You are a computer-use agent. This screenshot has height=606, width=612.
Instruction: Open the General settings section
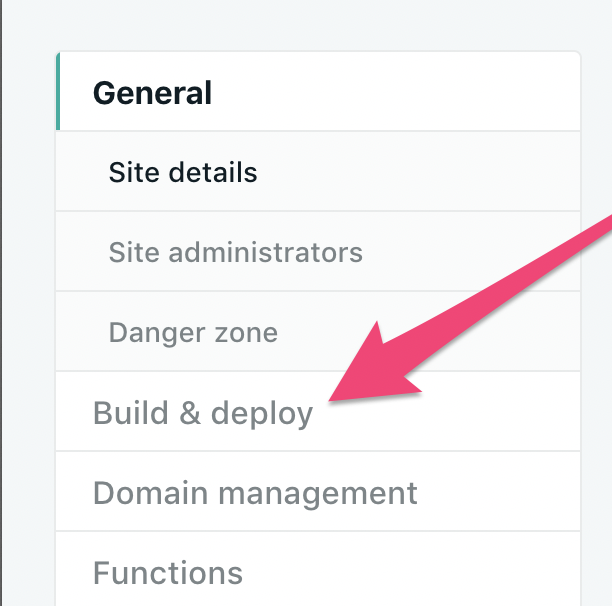[x=152, y=93]
